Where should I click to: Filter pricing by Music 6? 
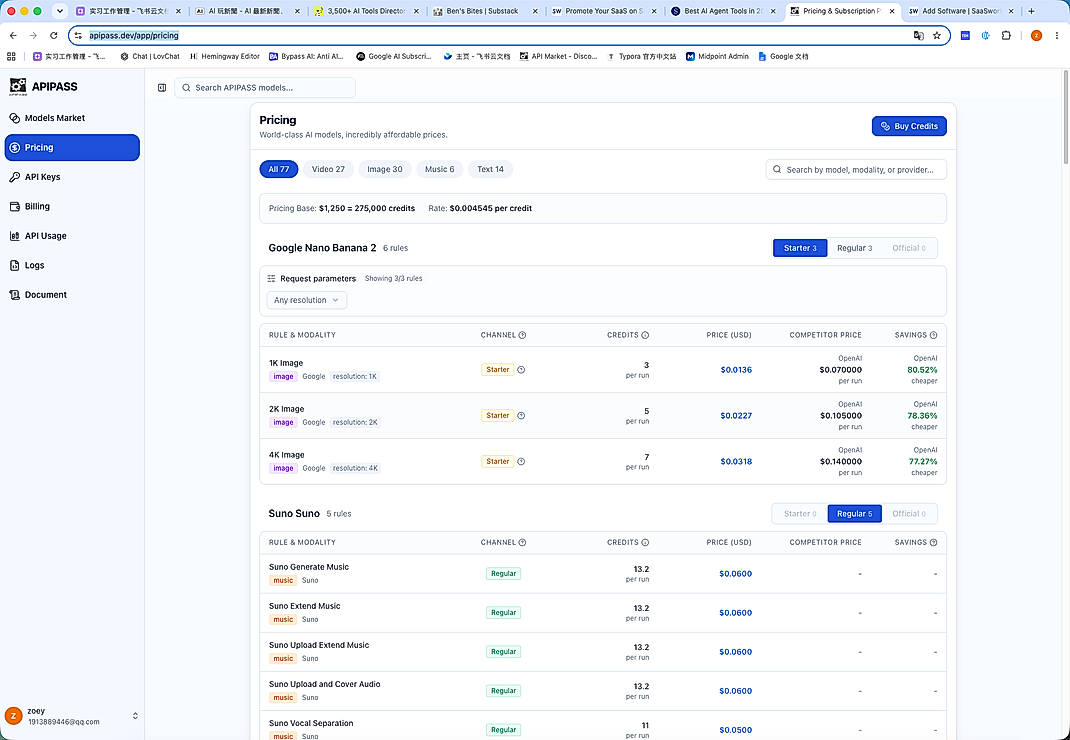coord(439,169)
